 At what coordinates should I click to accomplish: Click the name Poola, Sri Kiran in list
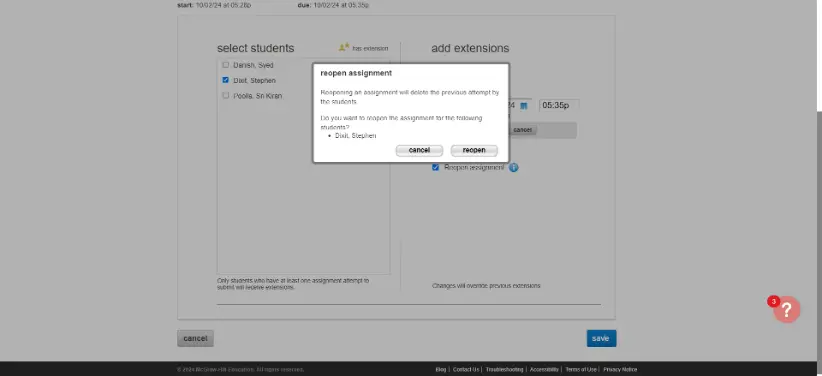(257, 96)
